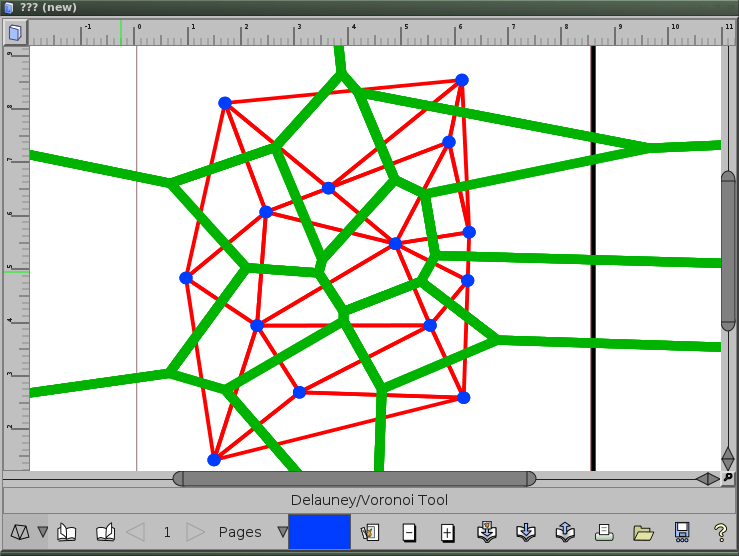Open the tool selection dropdown arrow
The height and width of the screenshot is (556, 739).
[42, 532]
